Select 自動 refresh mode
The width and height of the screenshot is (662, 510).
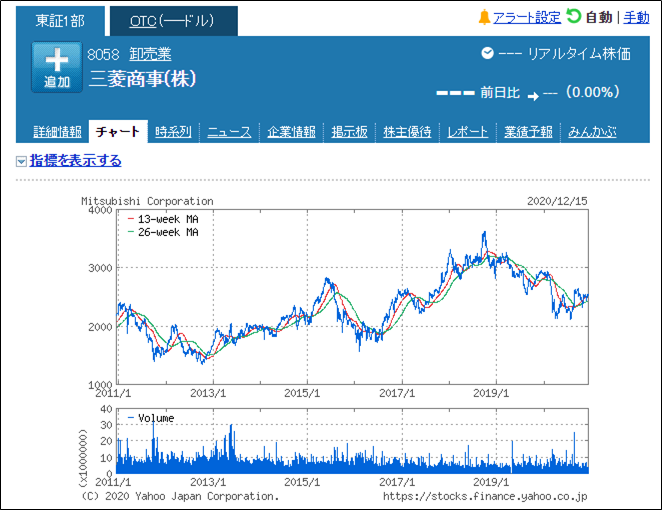(x=599, y=18)
